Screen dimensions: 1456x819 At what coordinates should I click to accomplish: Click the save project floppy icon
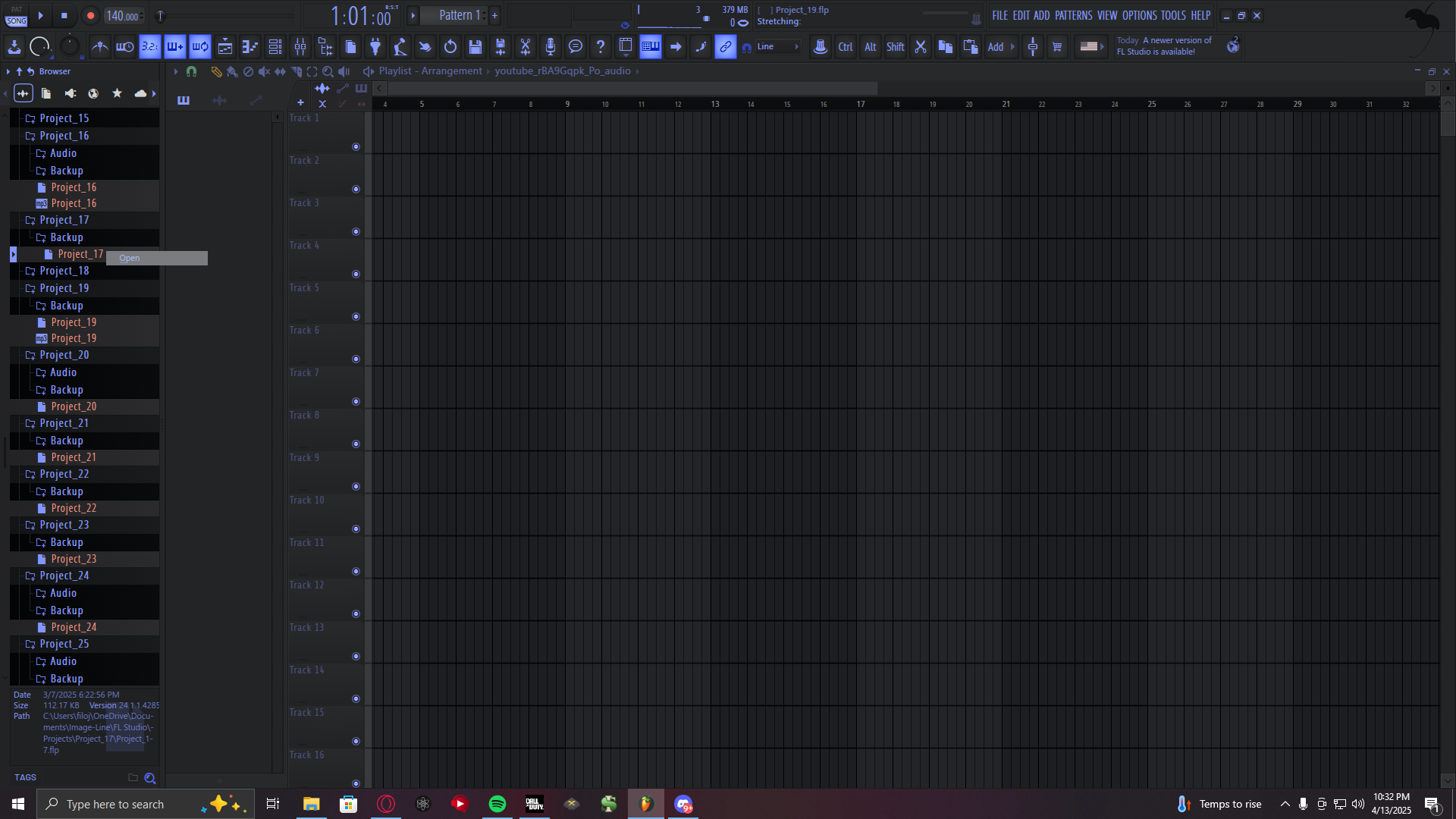point(475,47)
